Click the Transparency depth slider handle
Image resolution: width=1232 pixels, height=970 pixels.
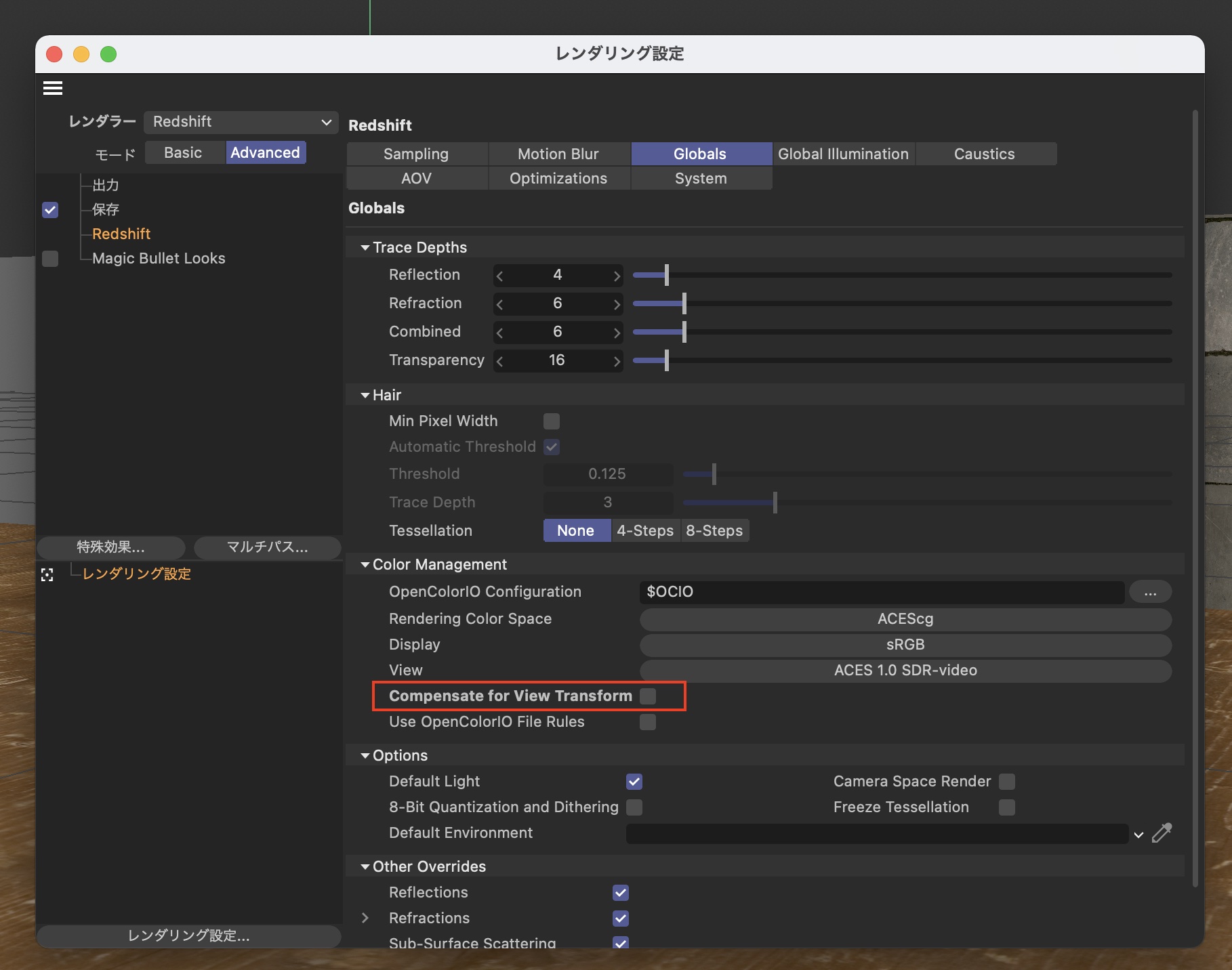click(x=667, y=360)
